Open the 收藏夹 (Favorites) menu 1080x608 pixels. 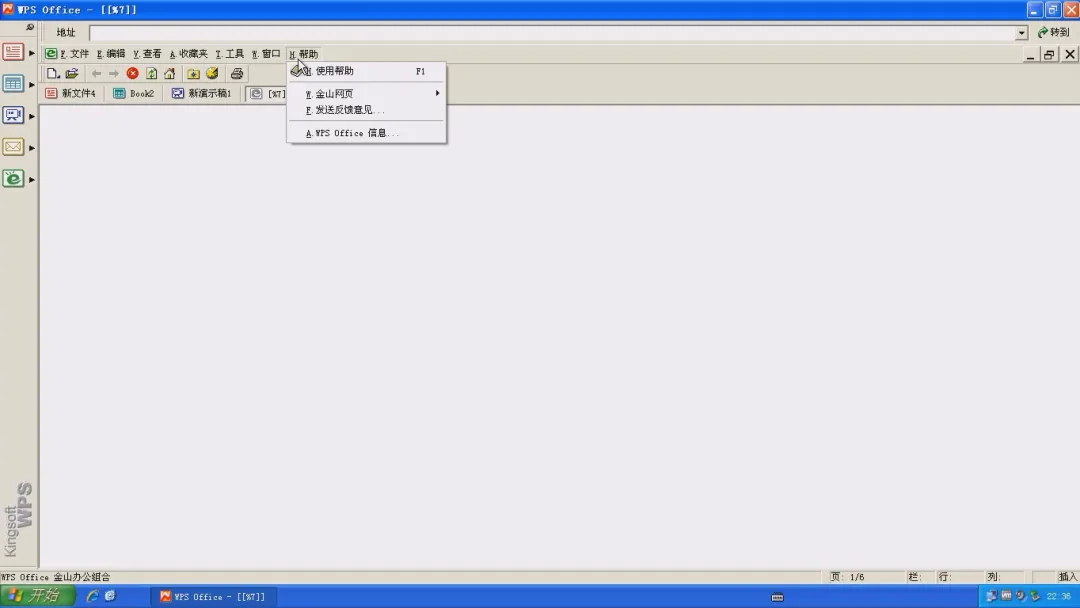189,54
